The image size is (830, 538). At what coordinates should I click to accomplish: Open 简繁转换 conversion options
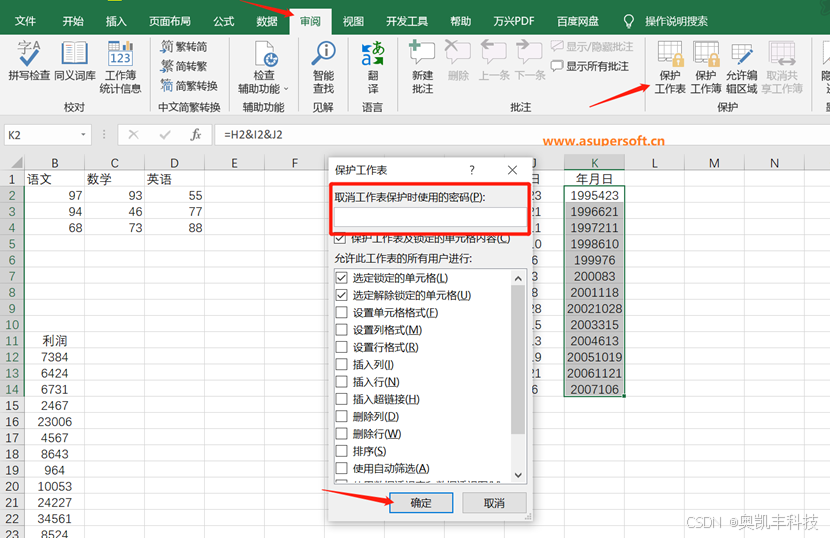tap(189, 86)
